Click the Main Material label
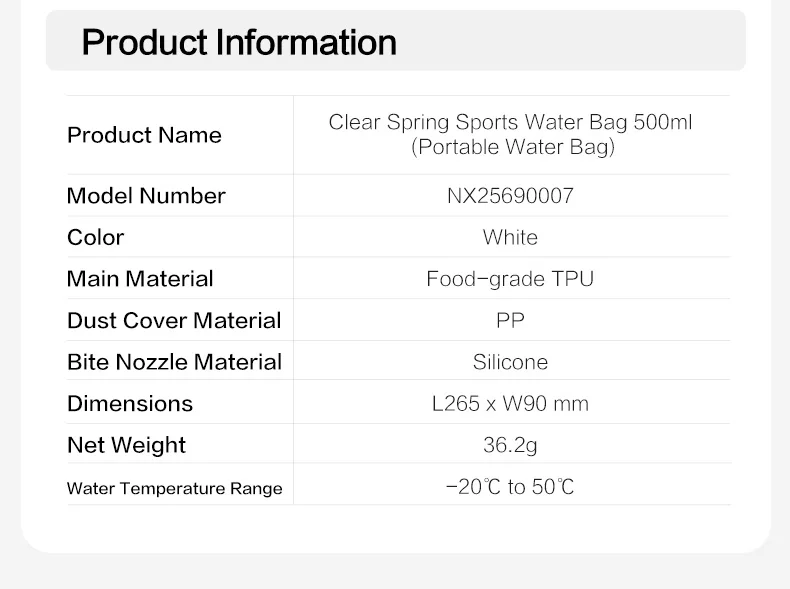This screenshot has height=589, width=790. [140, 279]
